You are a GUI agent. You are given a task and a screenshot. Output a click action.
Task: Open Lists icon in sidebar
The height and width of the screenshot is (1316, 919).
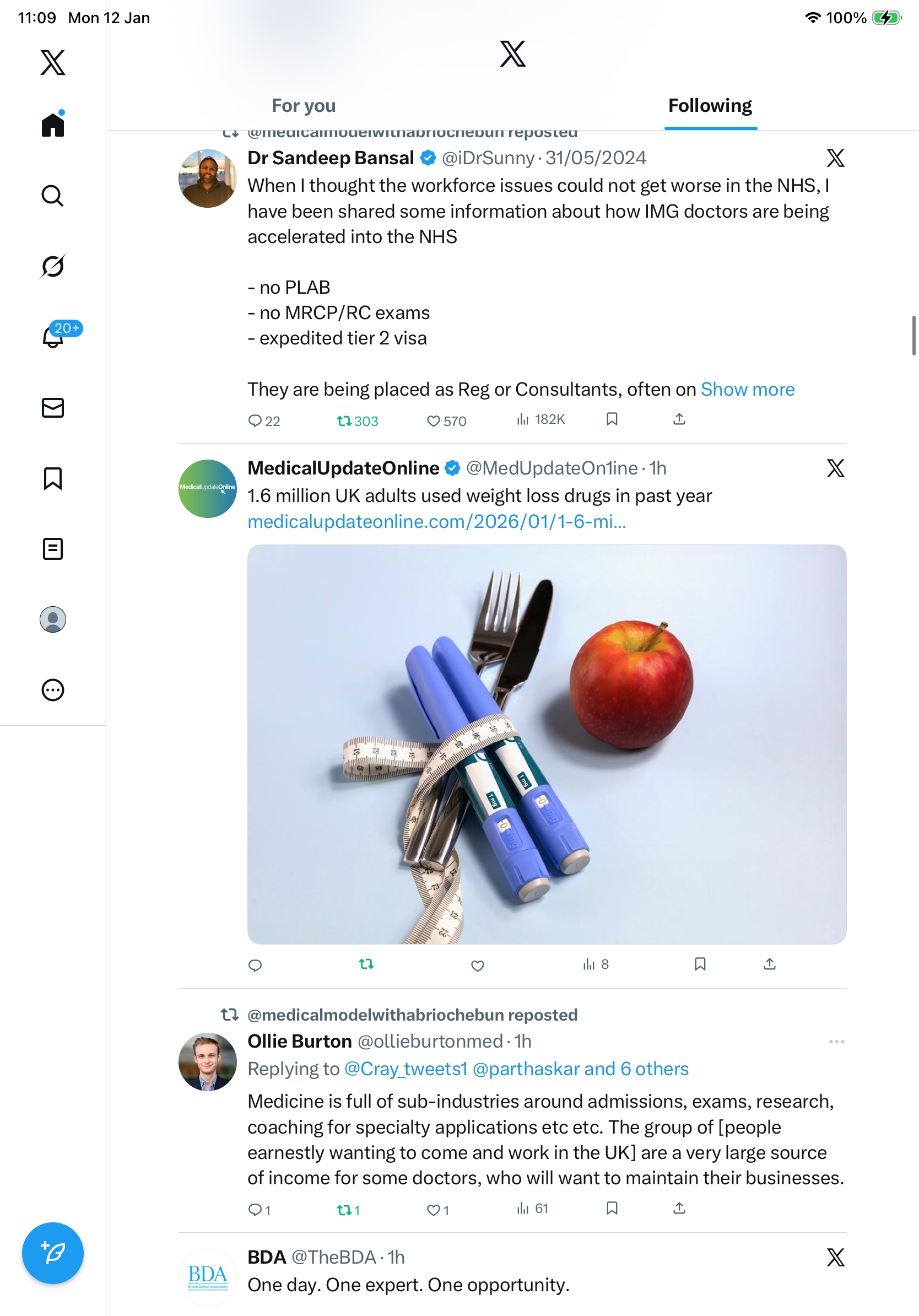(53, 549)
